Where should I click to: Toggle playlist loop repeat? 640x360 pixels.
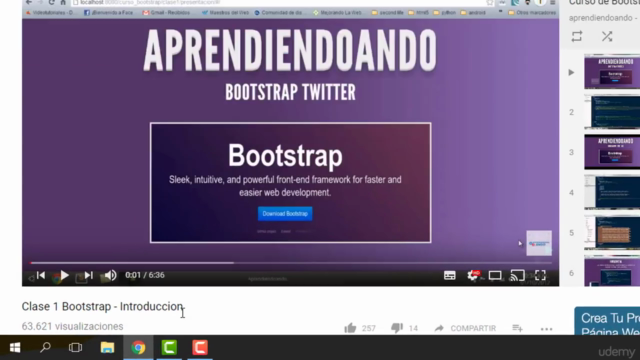[x=577, y=37]
